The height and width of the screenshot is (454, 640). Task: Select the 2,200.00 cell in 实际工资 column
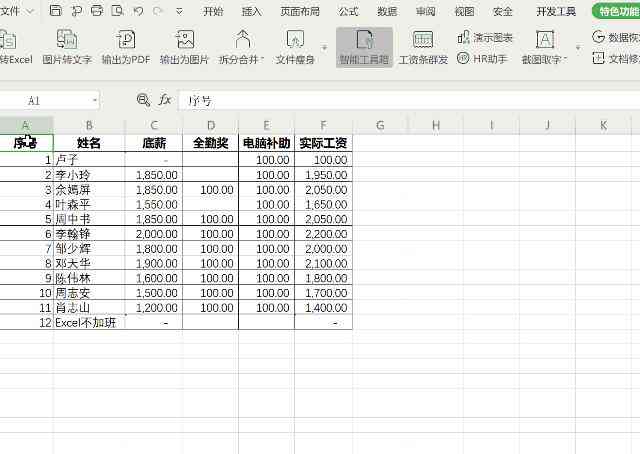(x=323, y=234)
